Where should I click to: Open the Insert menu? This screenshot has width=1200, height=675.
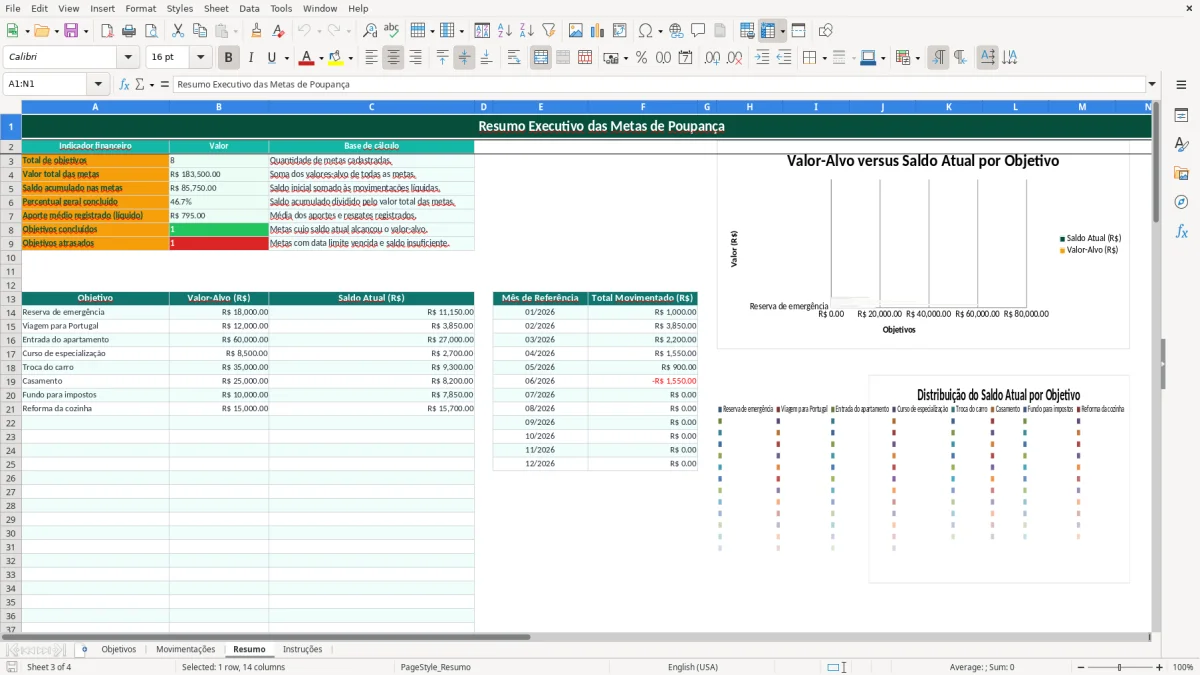pos(102,8)
